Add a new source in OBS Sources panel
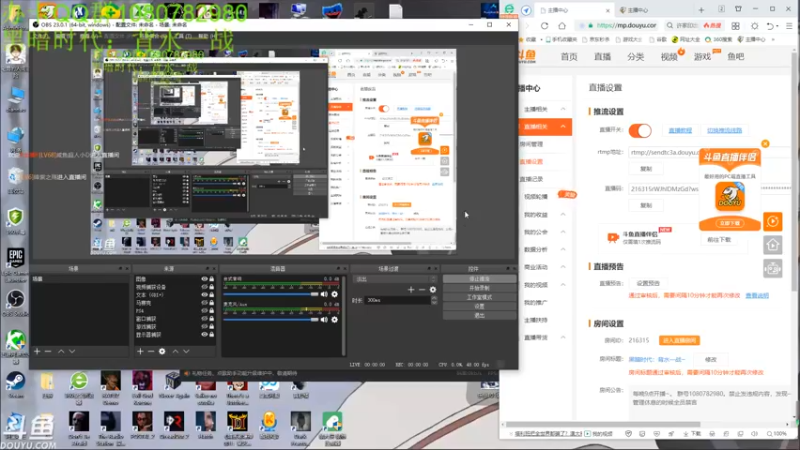 tap(140, 352)
